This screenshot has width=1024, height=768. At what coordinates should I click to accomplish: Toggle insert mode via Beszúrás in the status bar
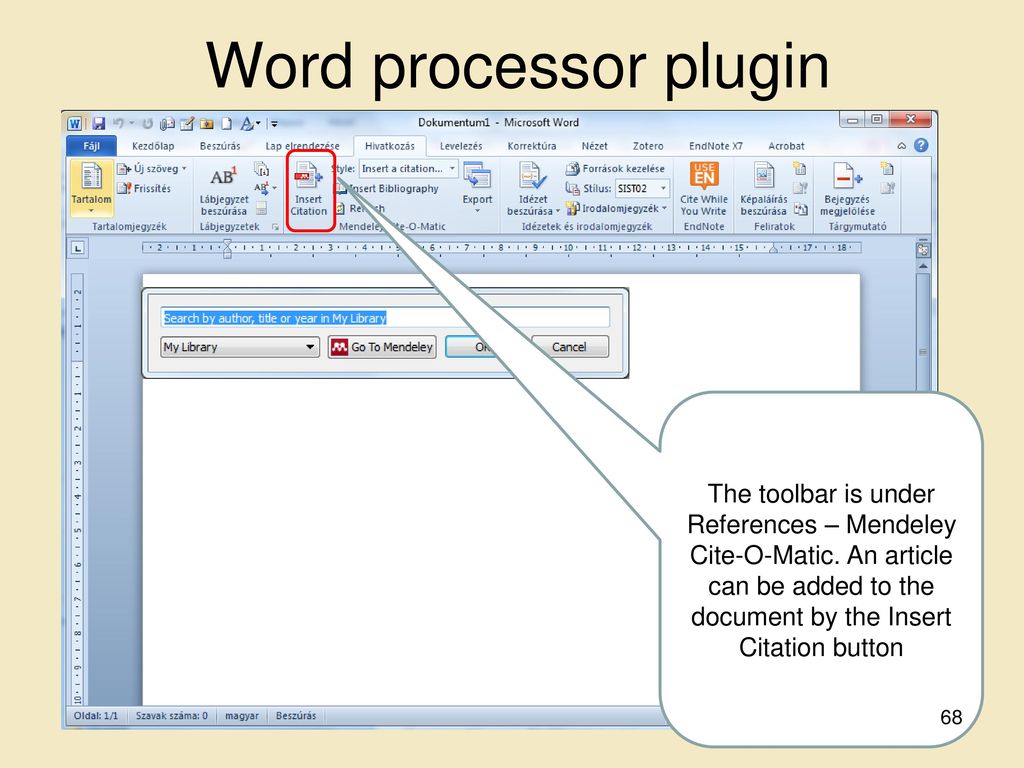point(296,716)
